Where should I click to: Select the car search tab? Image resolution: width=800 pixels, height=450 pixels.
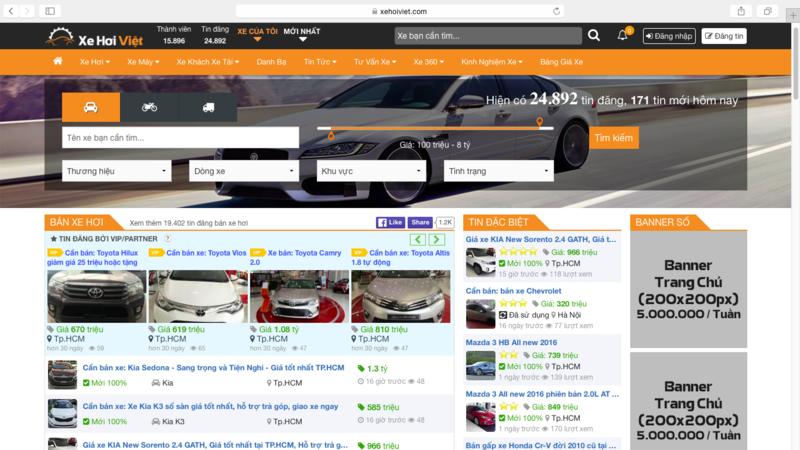tap(91, 107)
